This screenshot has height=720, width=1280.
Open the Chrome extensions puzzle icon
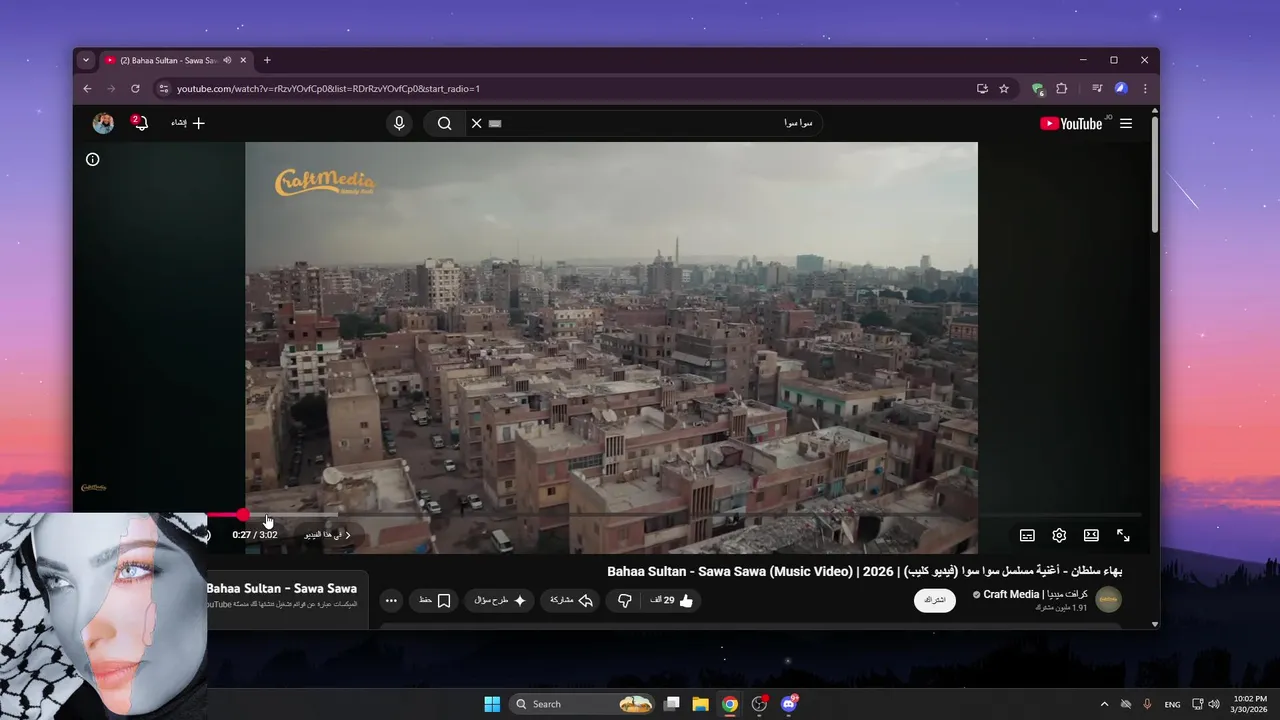tap(1062, 88)
